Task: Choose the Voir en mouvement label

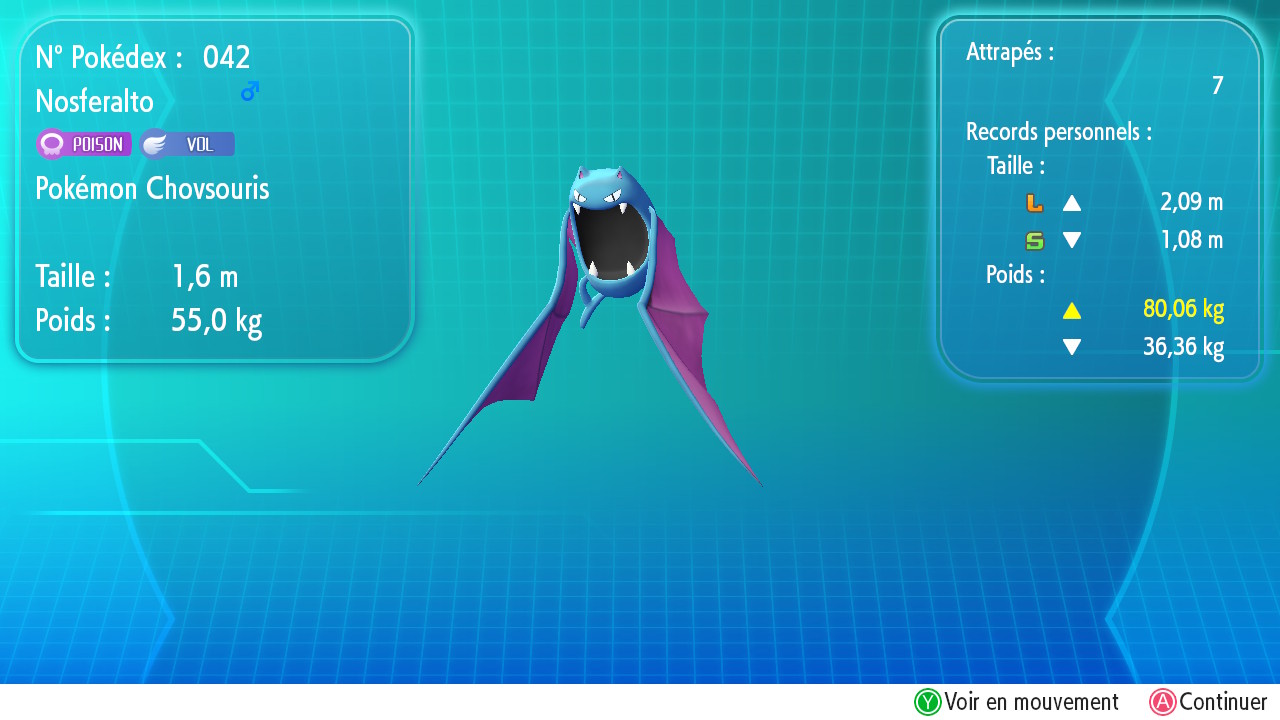Action: tap(1031, 702)
